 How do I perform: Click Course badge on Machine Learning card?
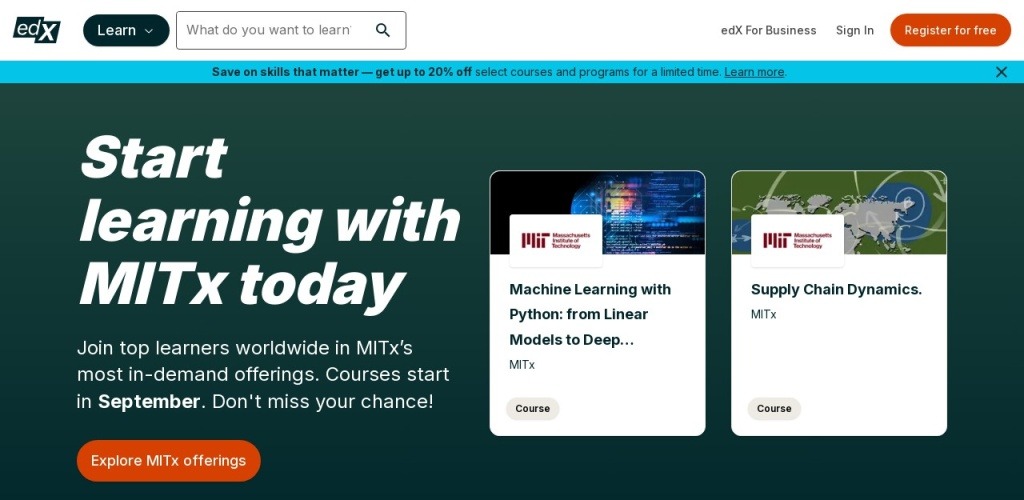(x=532, y=409)
